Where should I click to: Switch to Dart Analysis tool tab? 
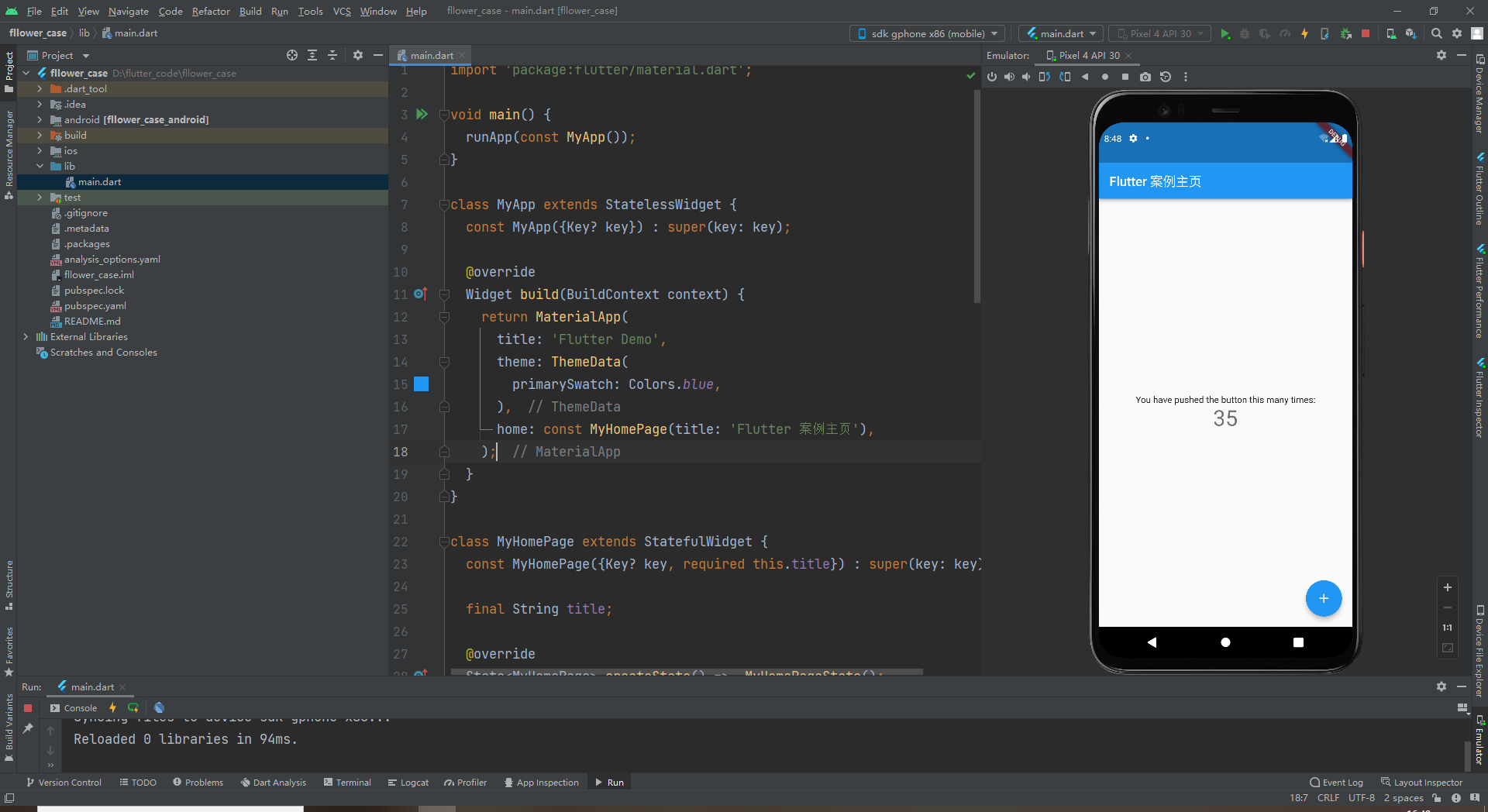274,783
